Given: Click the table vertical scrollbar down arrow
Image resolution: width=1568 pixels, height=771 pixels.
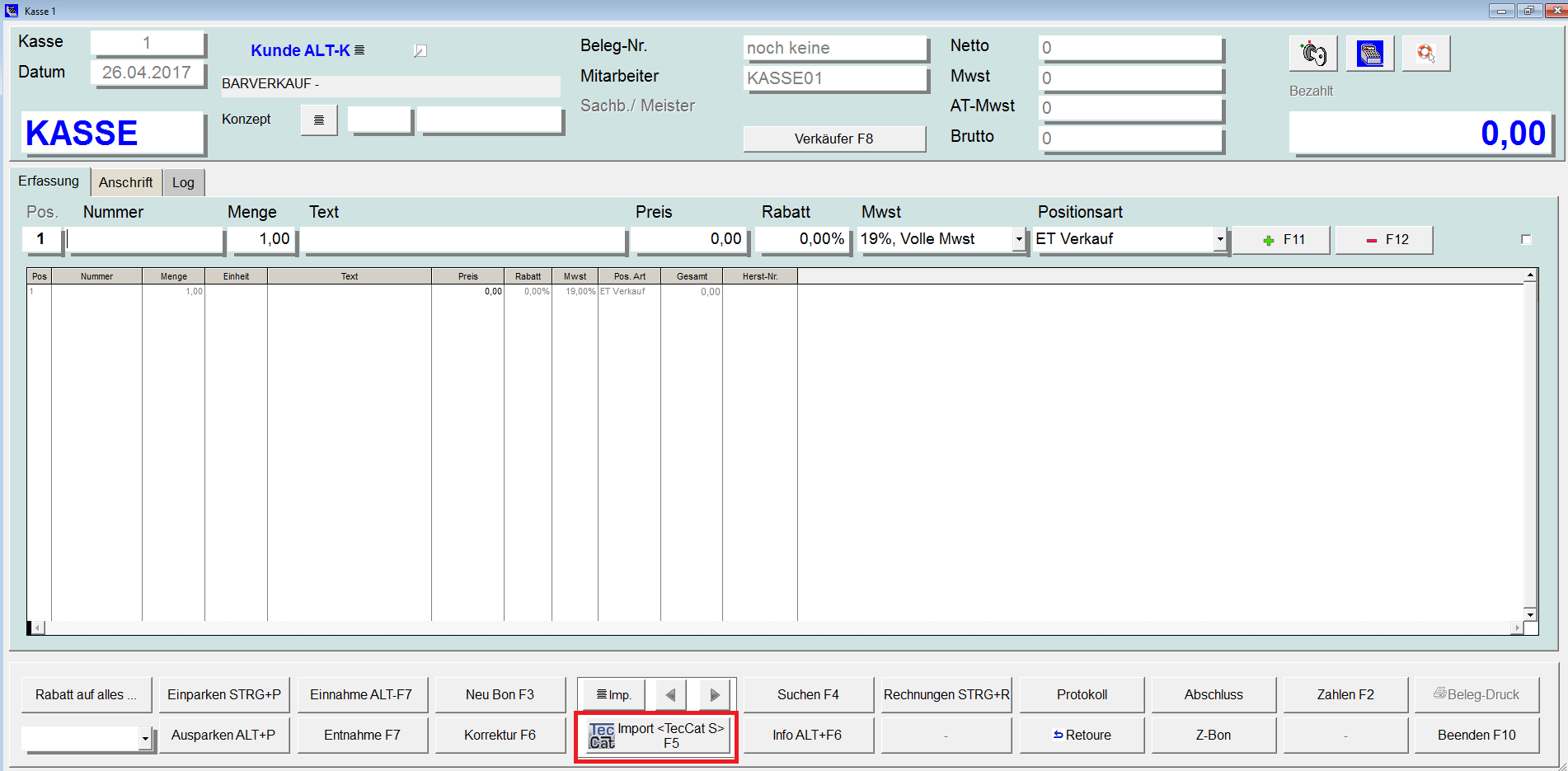Looking at the screenshot, I should 1530,614.
